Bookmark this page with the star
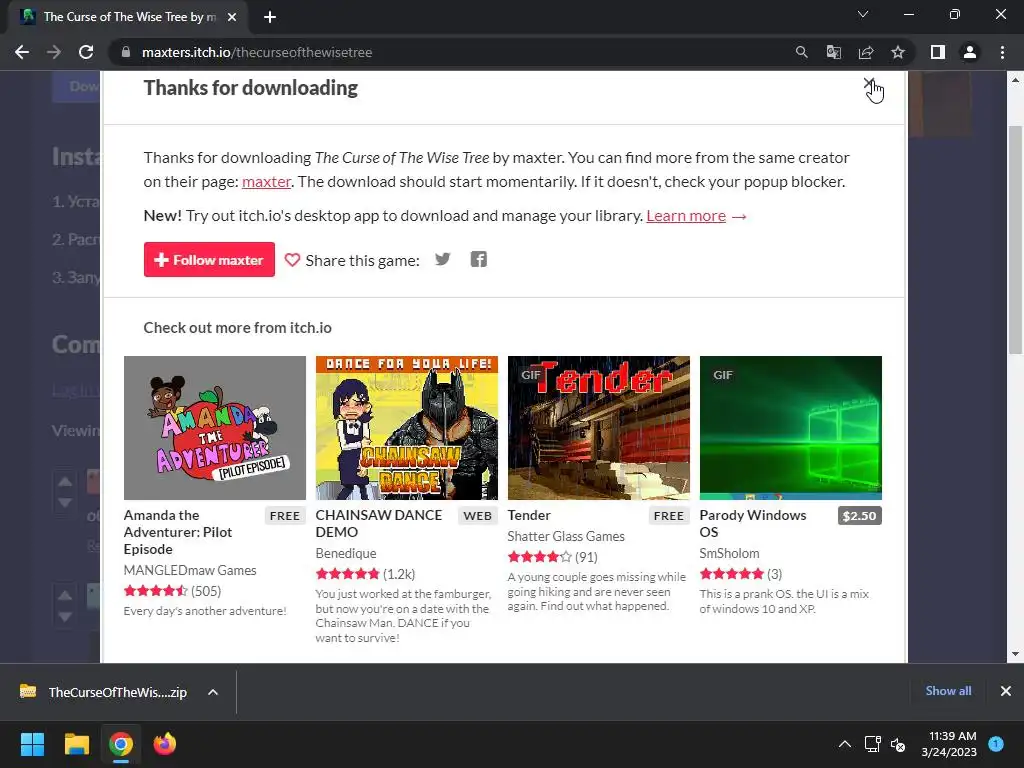 click(x=898, y=52)
